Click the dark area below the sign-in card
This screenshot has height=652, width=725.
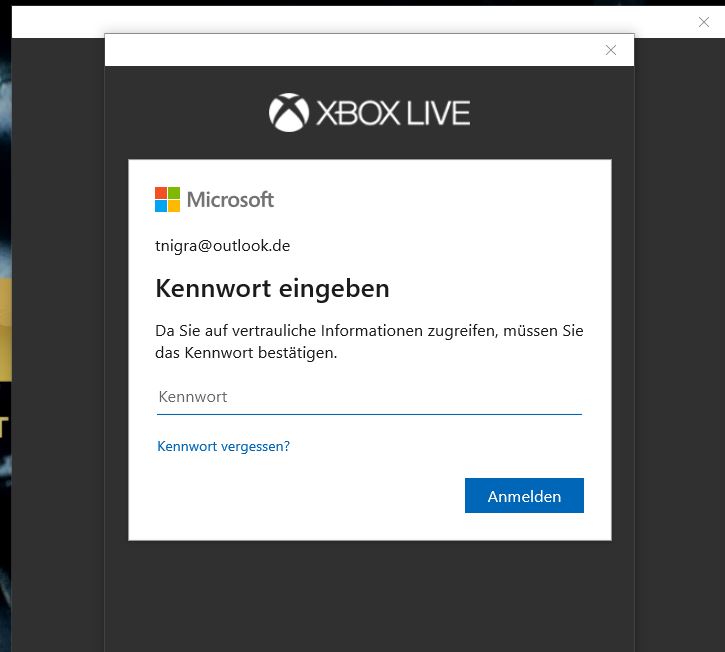(x=369, y=596)
